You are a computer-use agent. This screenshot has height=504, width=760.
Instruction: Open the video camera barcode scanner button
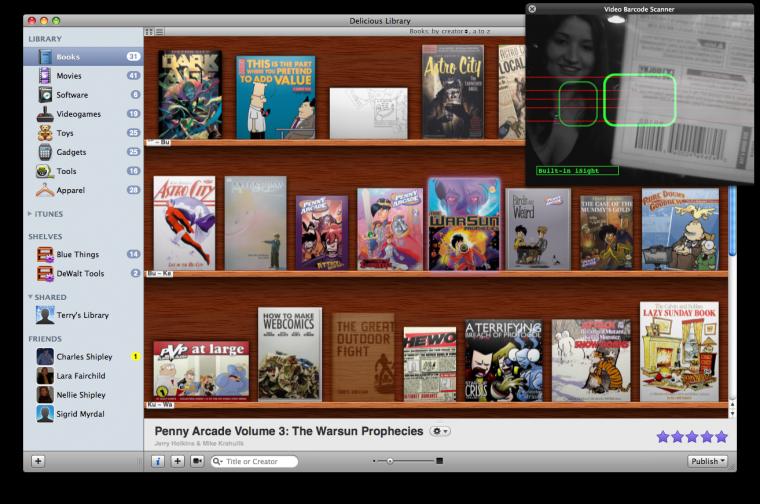pos(197,461)
